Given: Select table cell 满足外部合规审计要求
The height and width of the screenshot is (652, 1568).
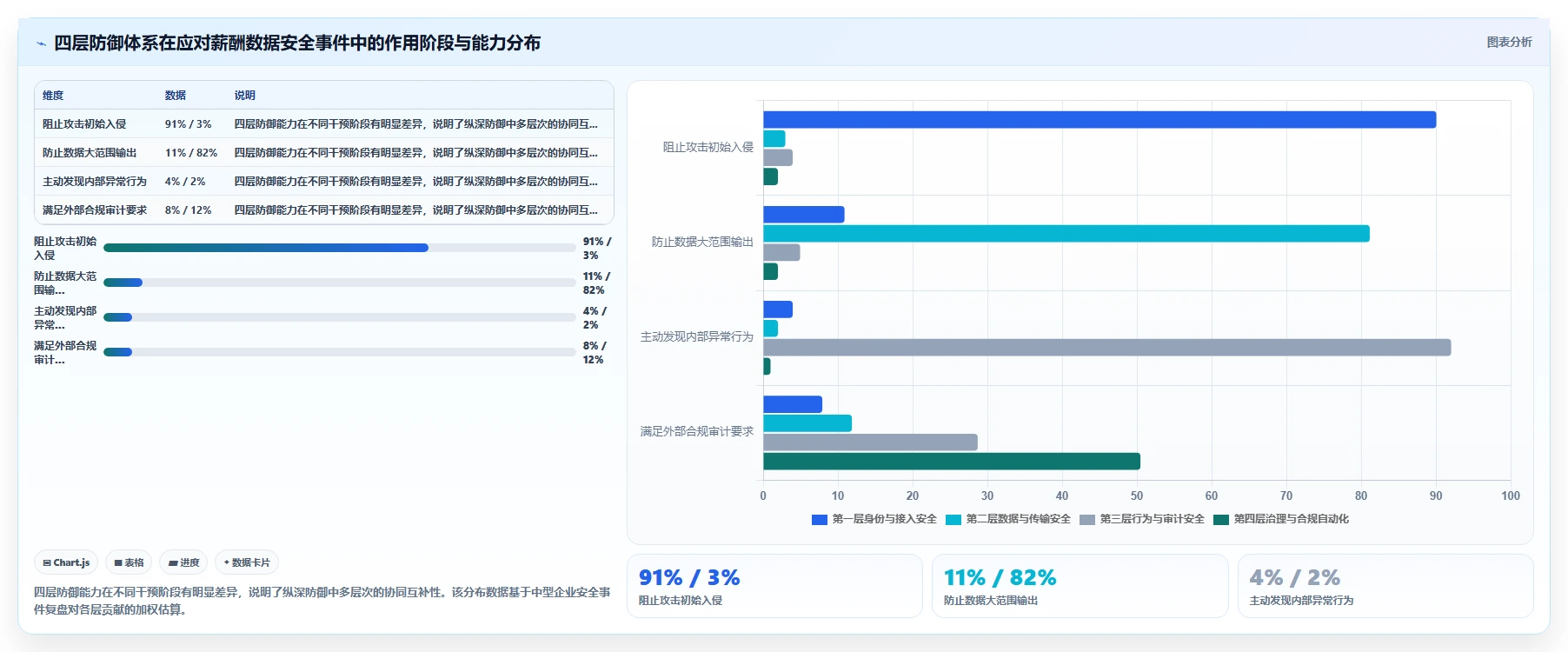Looking at the screenshot, I should coord(95,210).
